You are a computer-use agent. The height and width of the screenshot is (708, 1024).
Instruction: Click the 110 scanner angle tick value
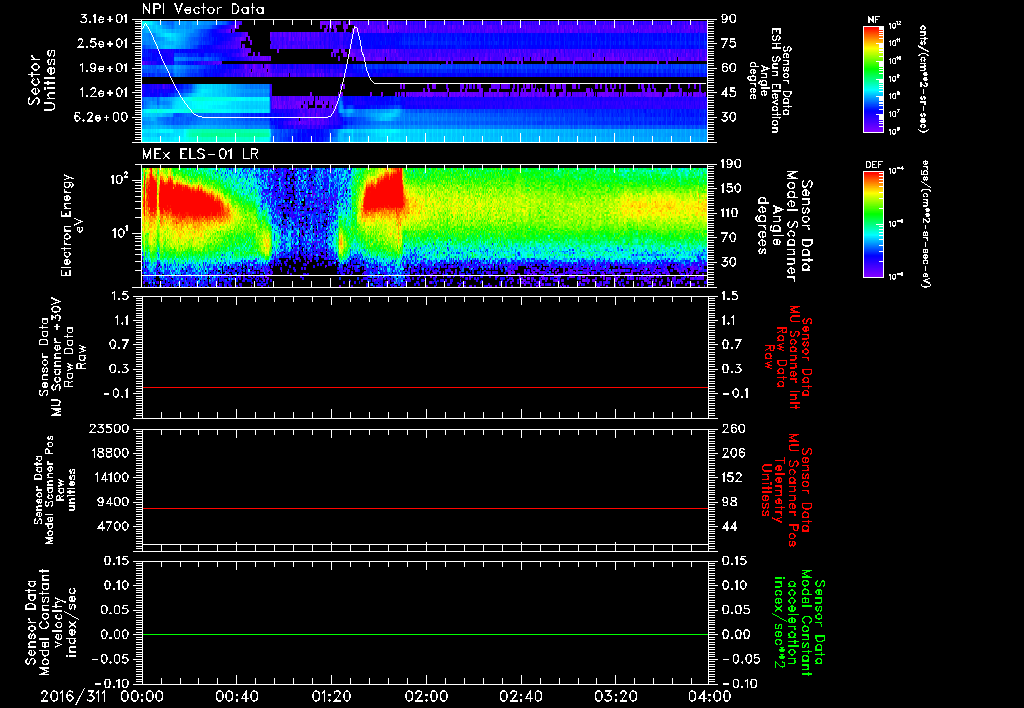(x=731, y=213)
